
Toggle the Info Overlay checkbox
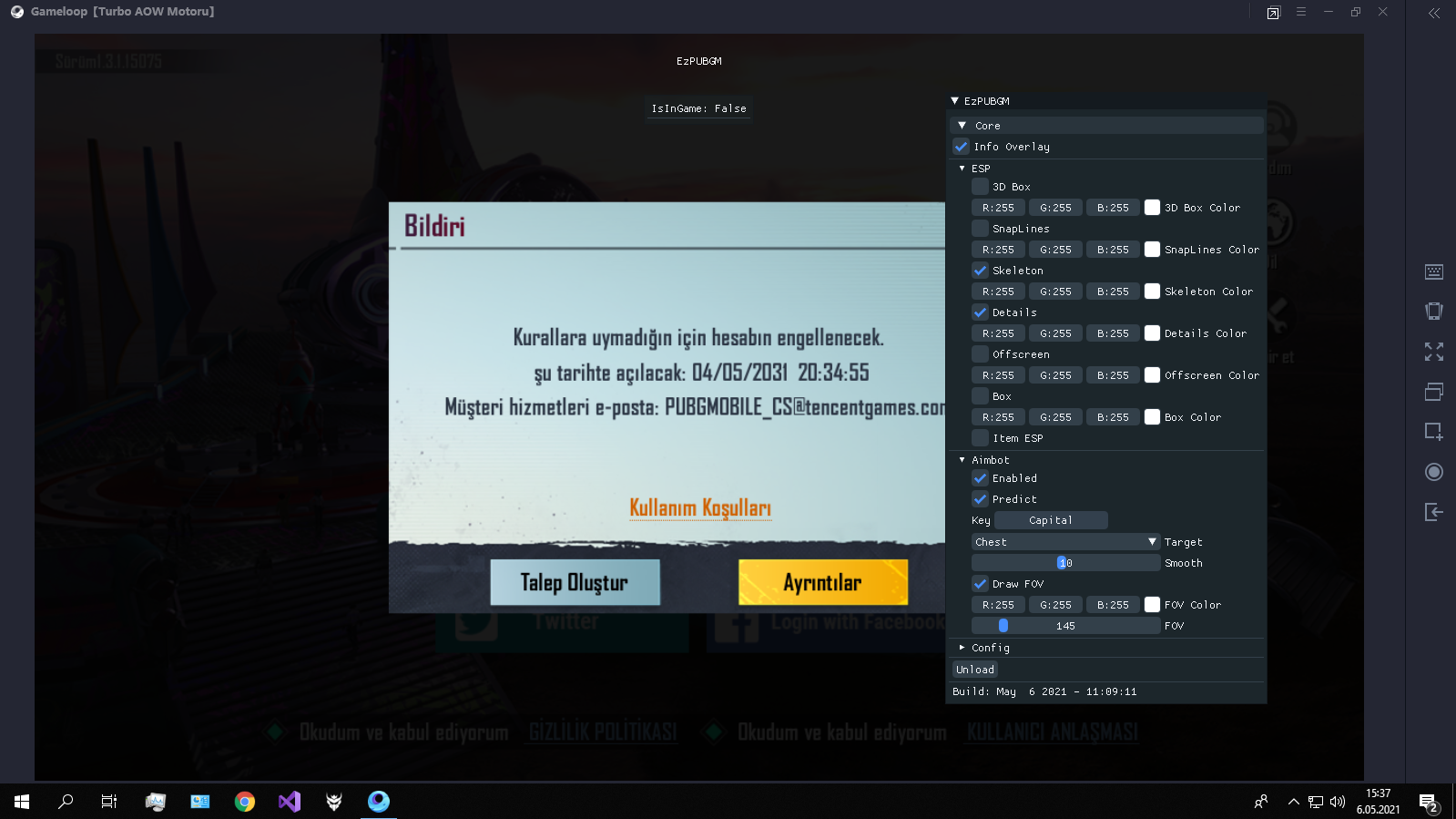961,147
